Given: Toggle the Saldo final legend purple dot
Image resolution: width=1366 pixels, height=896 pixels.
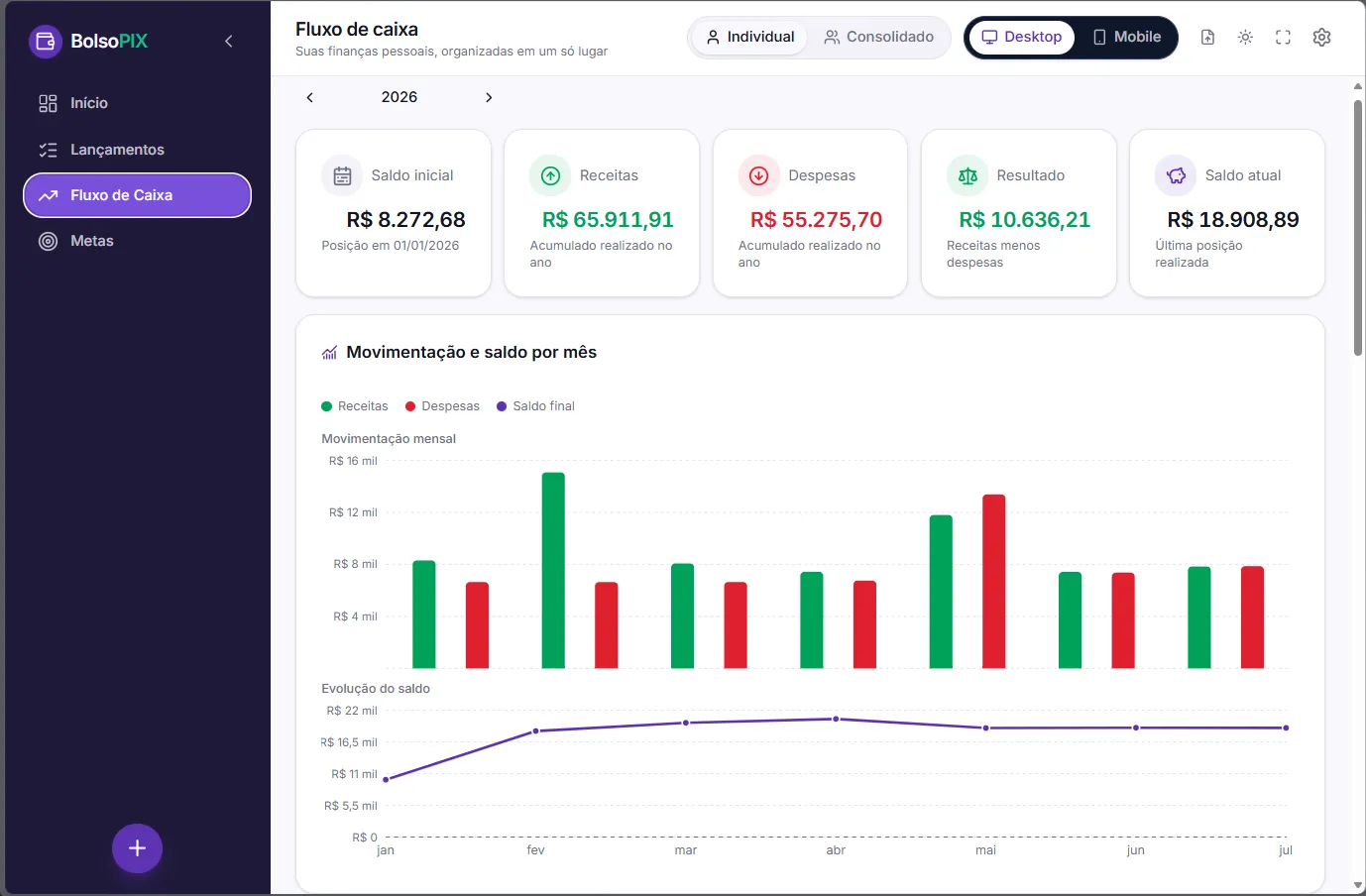Looking at the screenshot, I should tap(502, 406).
